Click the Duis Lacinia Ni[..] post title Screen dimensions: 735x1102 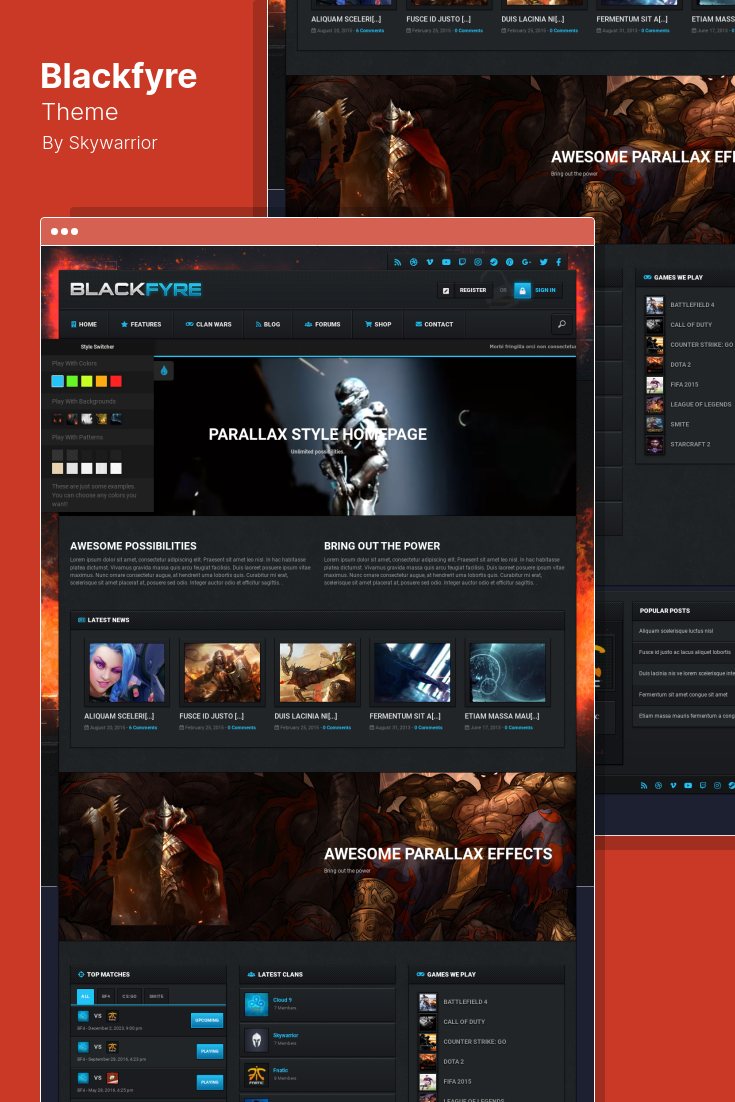pos(306,716)
